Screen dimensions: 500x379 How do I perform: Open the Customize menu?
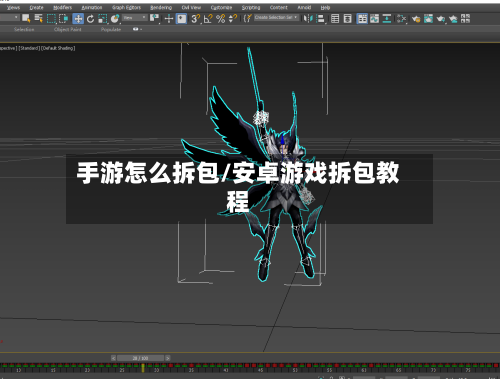(221, 7)
